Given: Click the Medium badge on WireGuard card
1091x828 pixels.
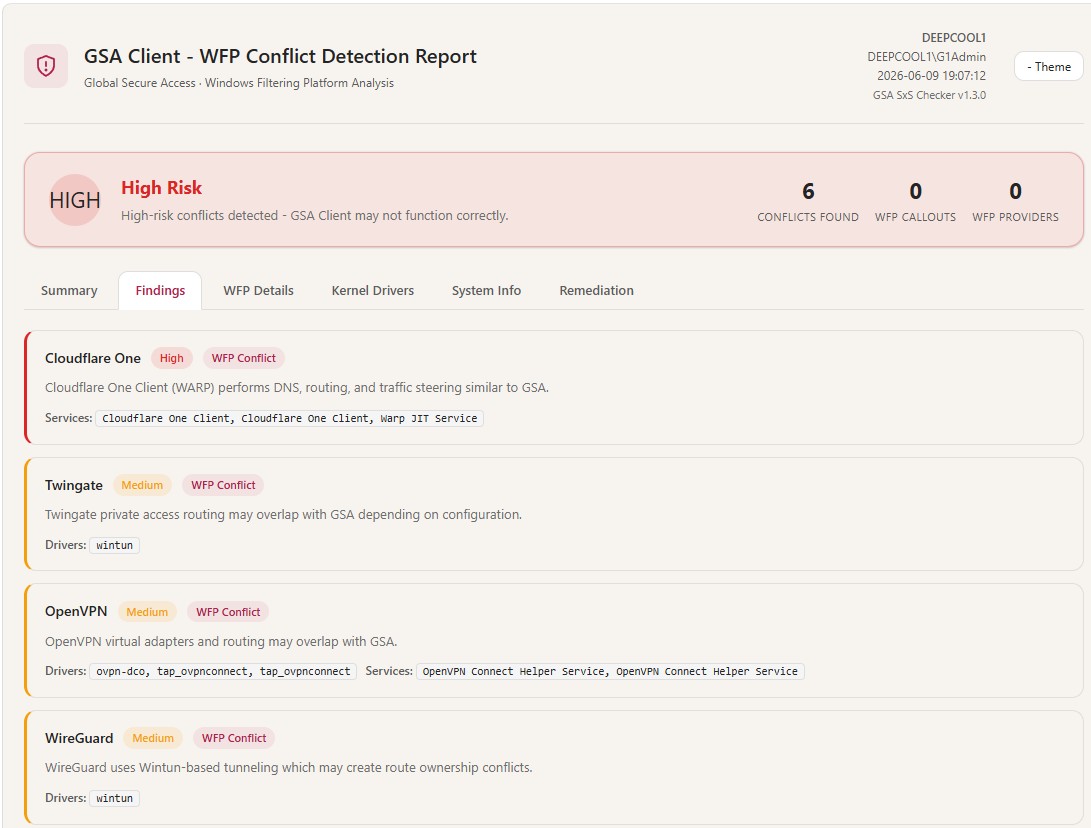Looking at the screenshot, I should tap(153, 738).
